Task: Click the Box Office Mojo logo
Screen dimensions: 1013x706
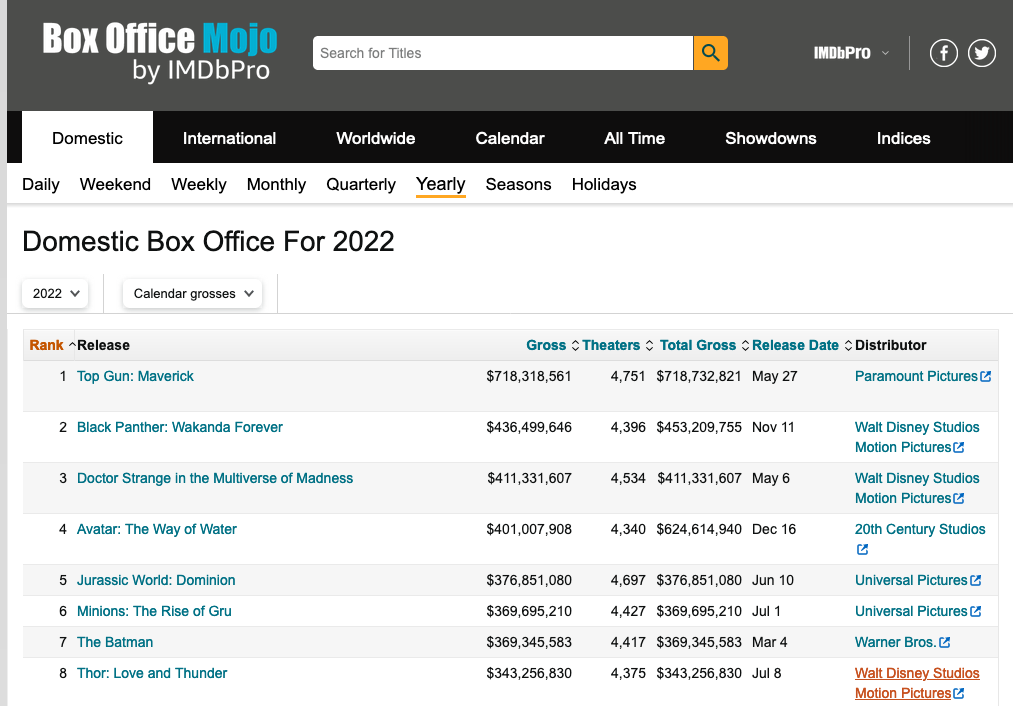Action: coord(160,52)
